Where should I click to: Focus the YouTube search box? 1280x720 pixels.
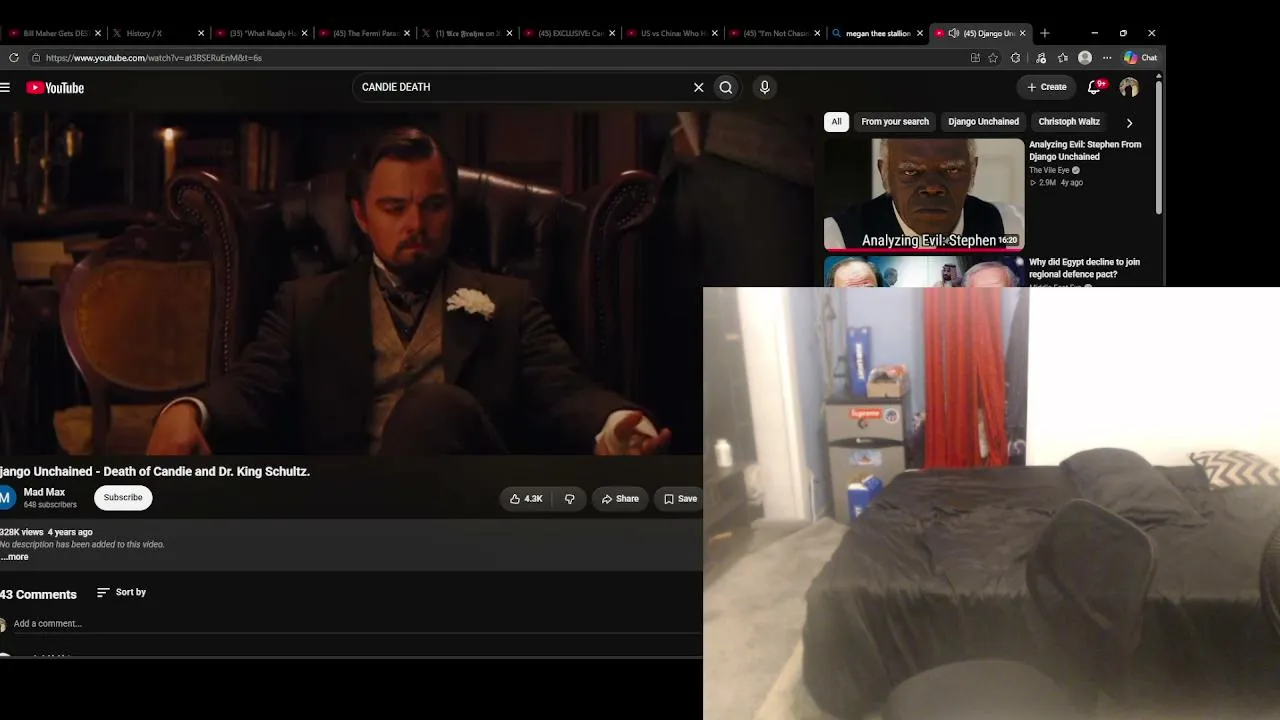coord(524,88)
